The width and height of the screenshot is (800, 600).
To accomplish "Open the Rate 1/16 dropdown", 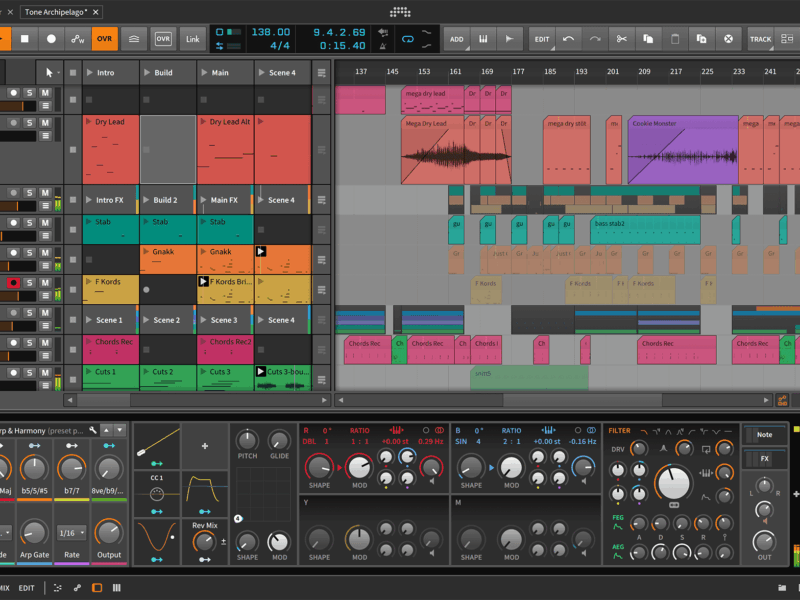I will click(72, 533).
